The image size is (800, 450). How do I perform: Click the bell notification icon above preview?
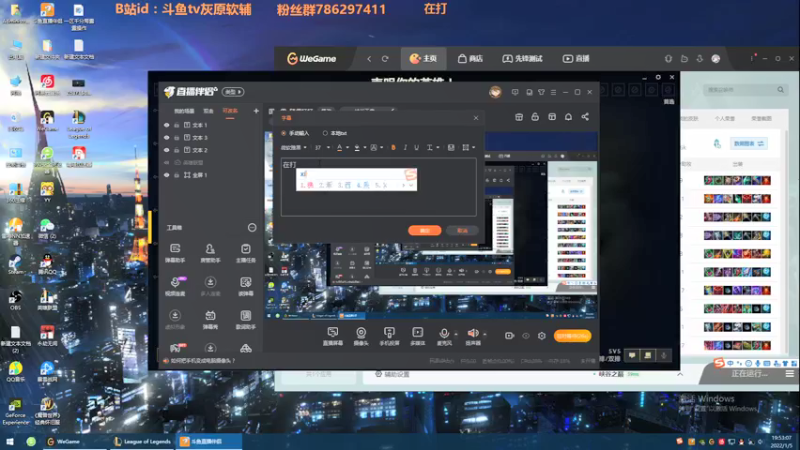click(568, 117)
